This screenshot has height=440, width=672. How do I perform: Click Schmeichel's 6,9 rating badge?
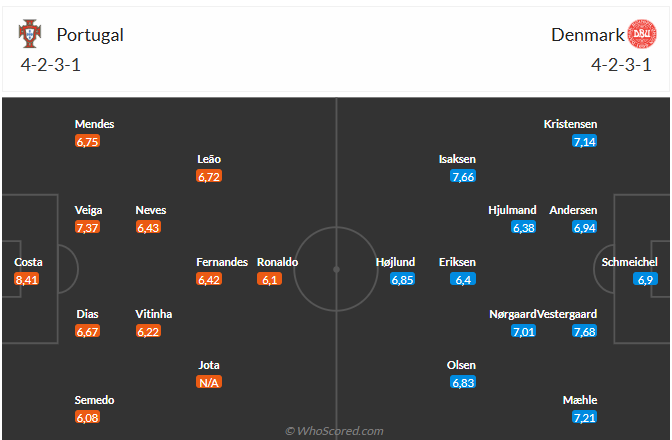coord(645,279)
